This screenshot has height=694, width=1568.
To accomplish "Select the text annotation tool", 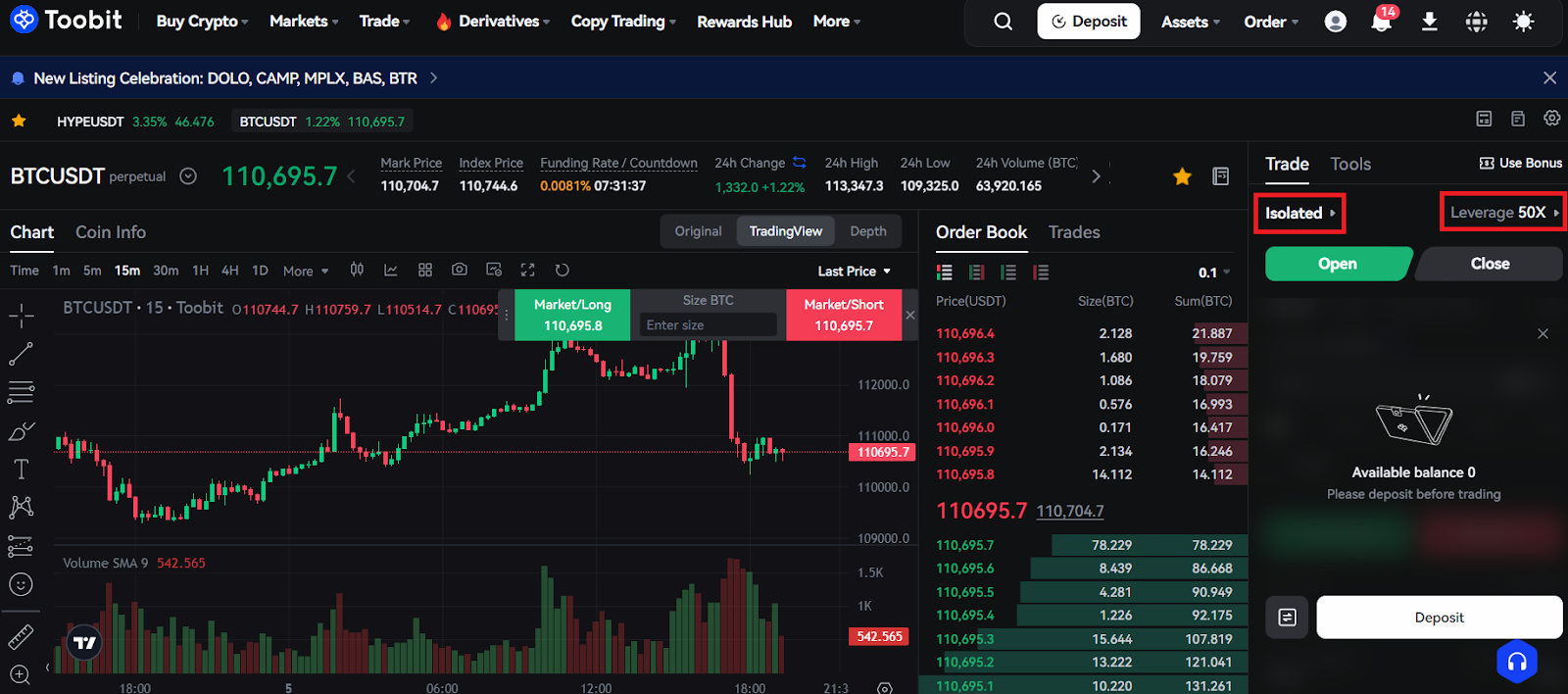I will (21, 470).
